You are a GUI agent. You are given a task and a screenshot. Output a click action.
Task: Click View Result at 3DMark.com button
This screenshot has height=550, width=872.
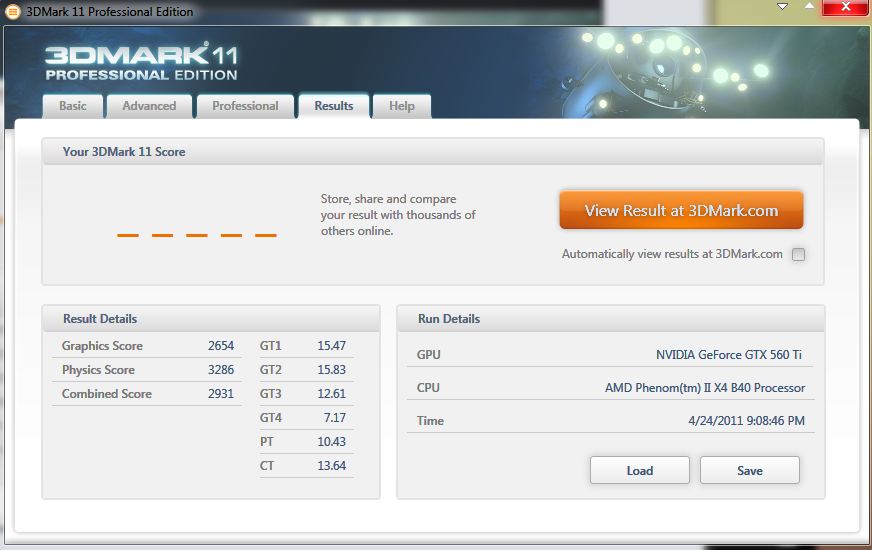pyautogui.click(x=681, y=210)
